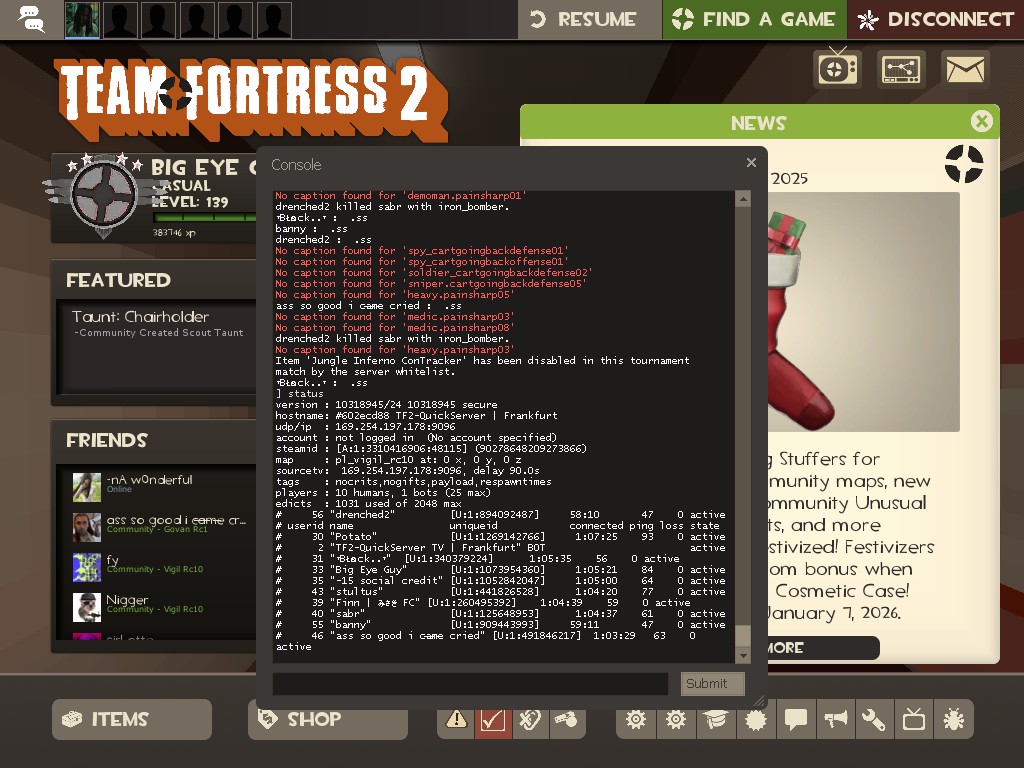
Task: Click the first empty party member slot
Action: point(121,19)
